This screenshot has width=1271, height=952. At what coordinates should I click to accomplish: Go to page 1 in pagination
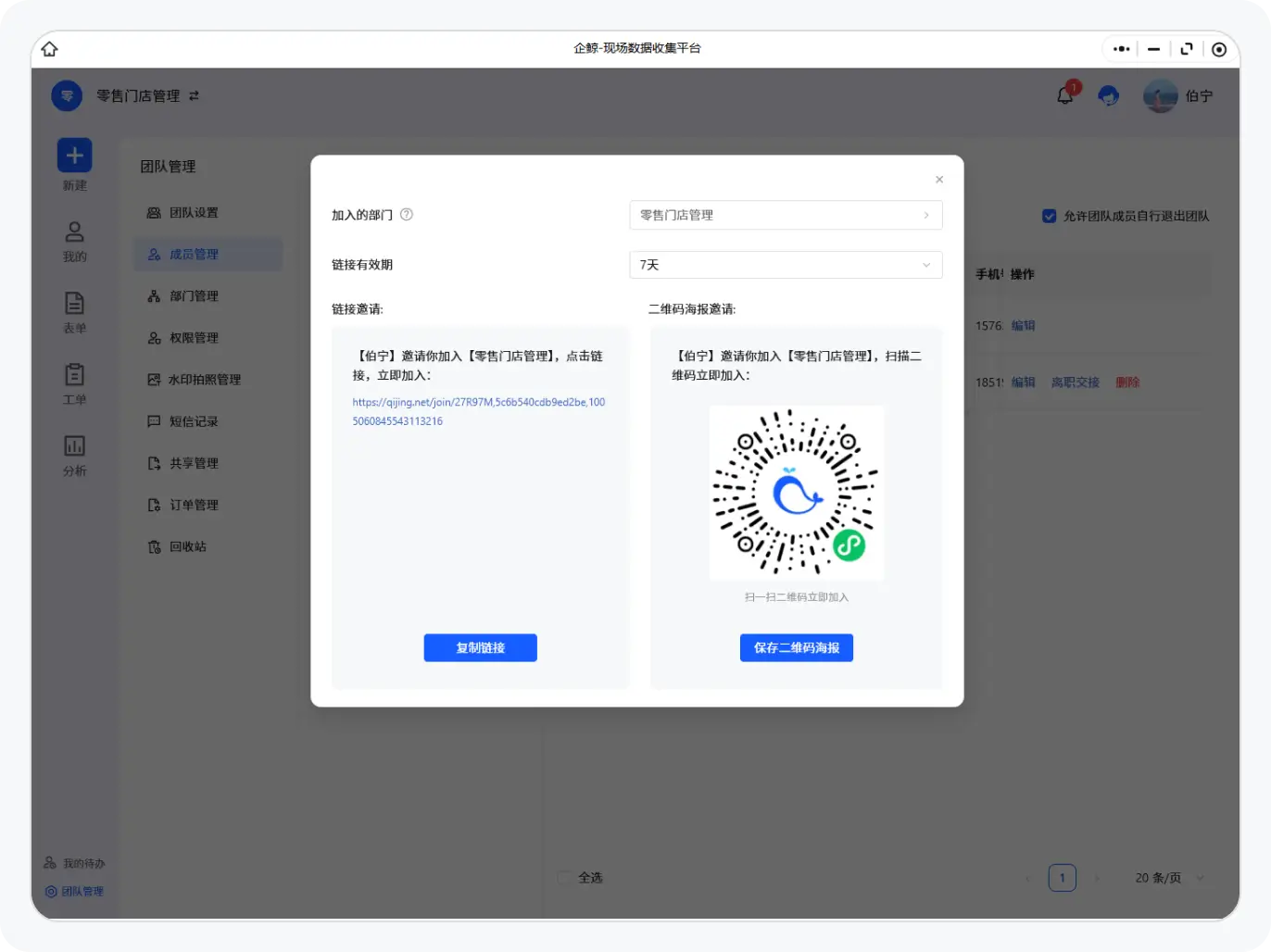click(x=1063, y=878)
